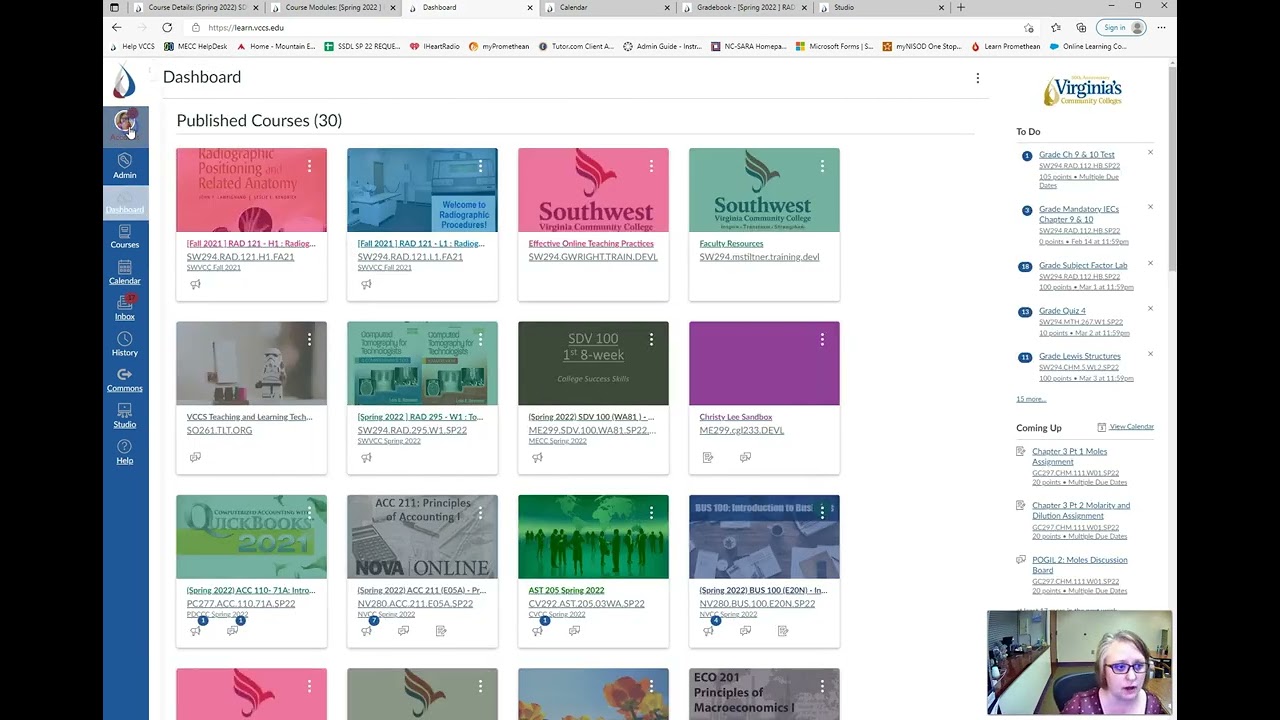
Task: Open Christy Lee Sandbox course link
Action: [736, 417]
